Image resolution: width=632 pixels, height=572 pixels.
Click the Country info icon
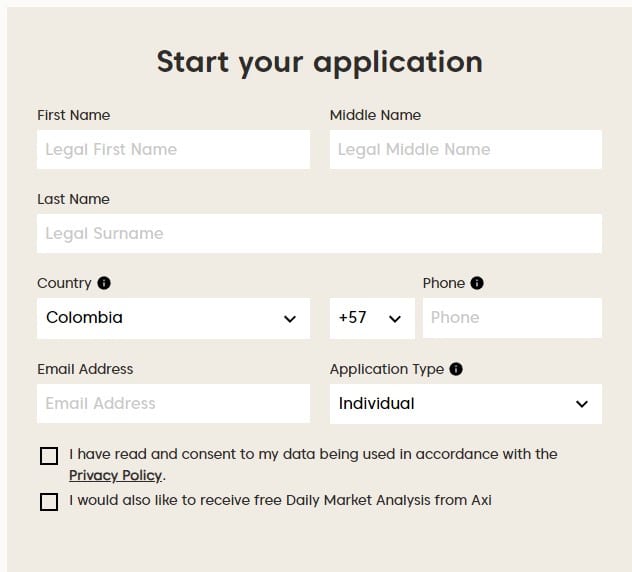coord(104,283)
